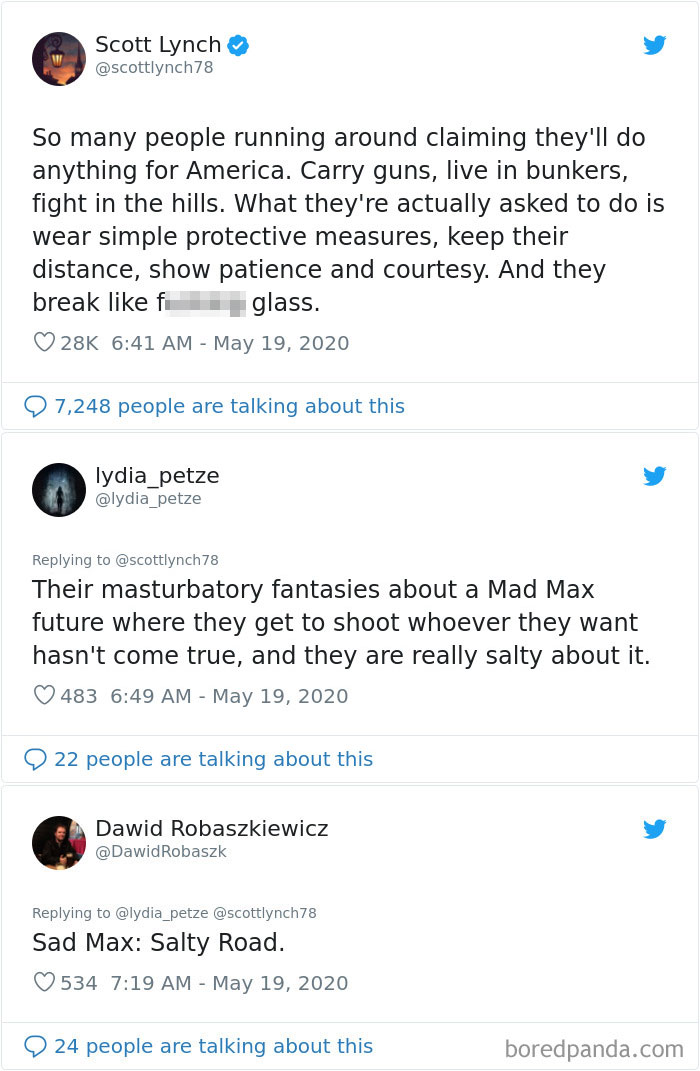Image resolution: width=700 pixels, height=1071 pixels.
Task: Like lydia_petze's reply using the heart icon
Action: [44, 696]
